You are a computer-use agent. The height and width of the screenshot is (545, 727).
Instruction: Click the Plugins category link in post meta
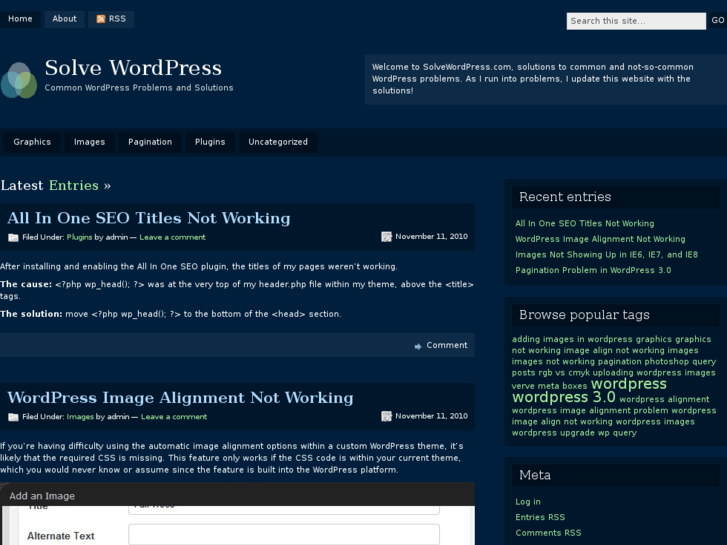tap(79, 237)
